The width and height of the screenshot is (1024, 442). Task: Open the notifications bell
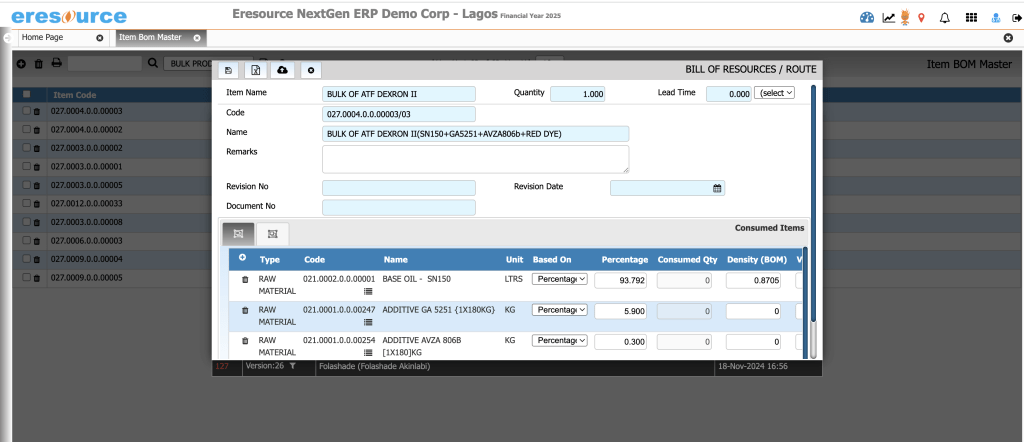(944, 18)
